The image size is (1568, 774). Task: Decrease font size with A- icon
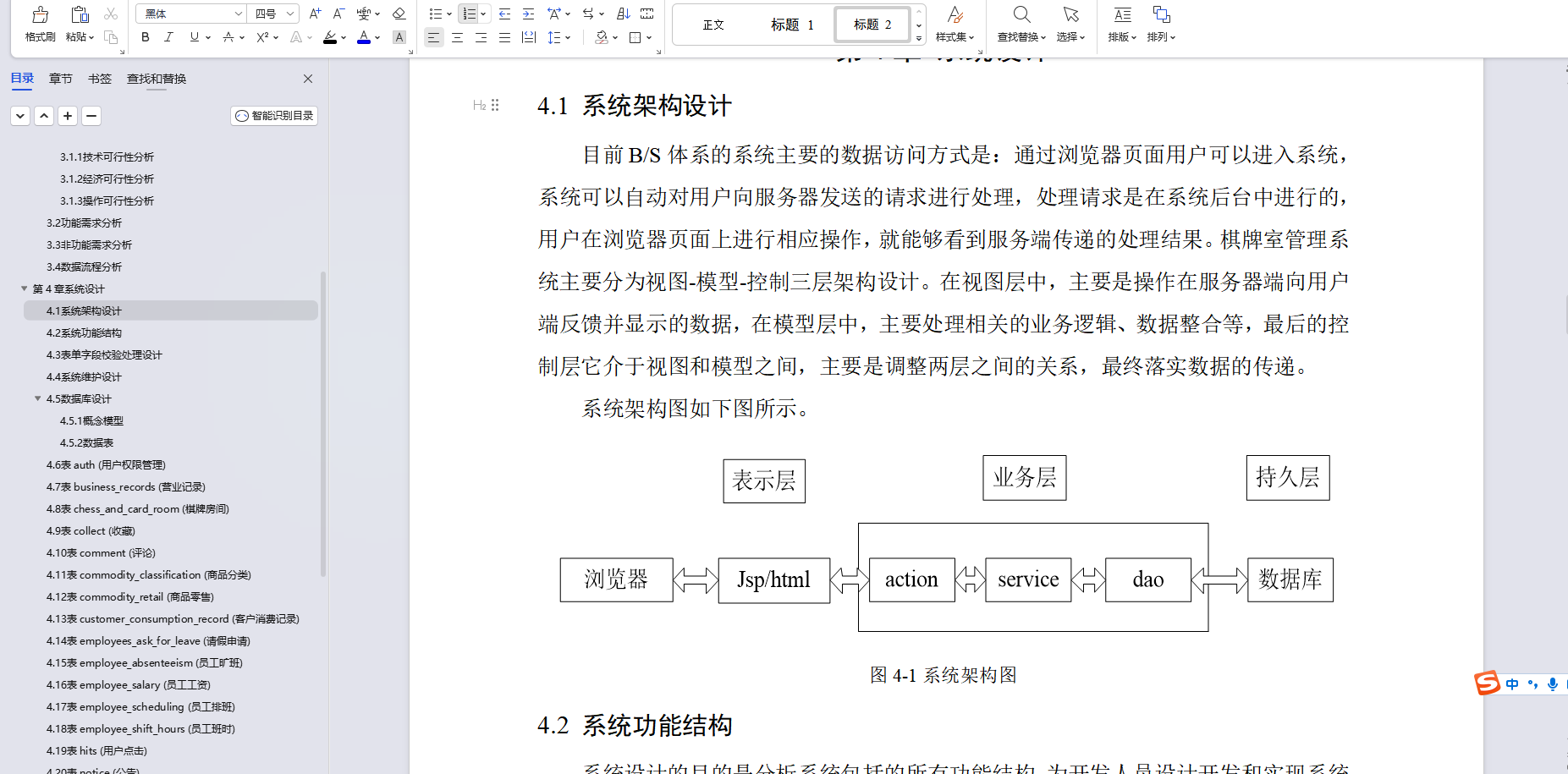click(338, 14)
